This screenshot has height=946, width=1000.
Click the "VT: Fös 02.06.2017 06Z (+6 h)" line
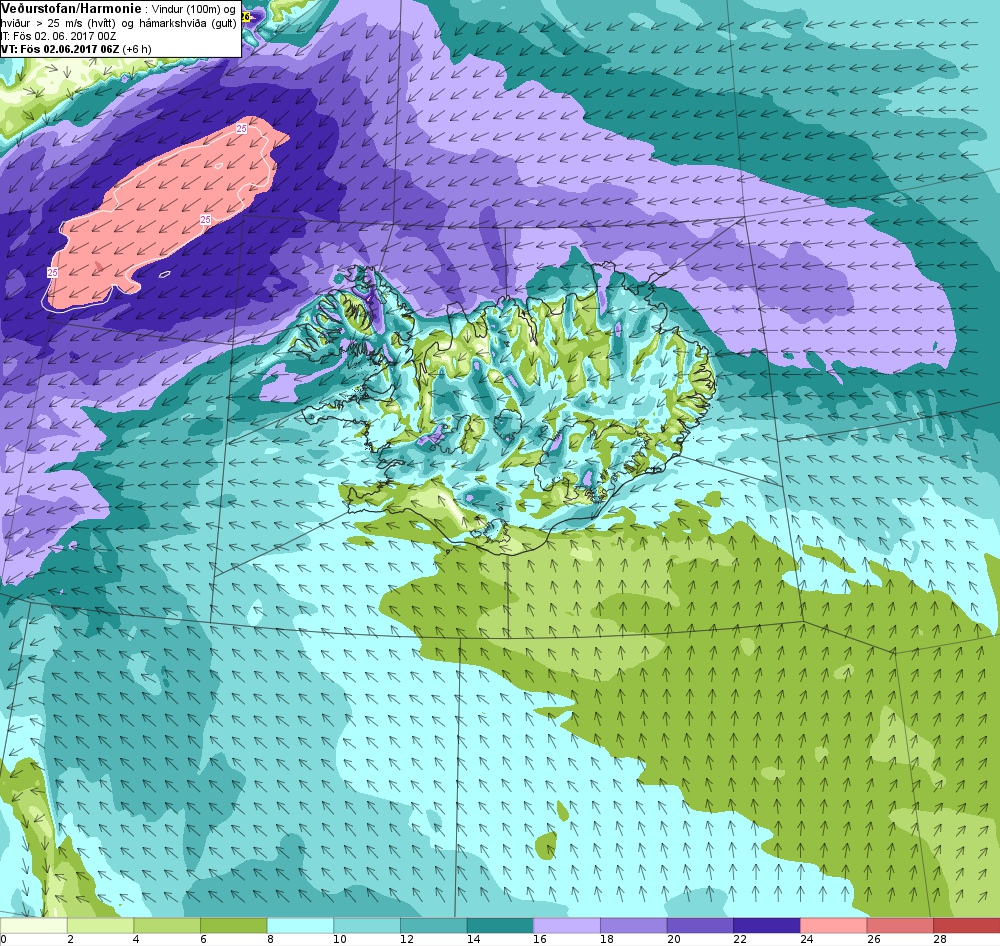76,48
